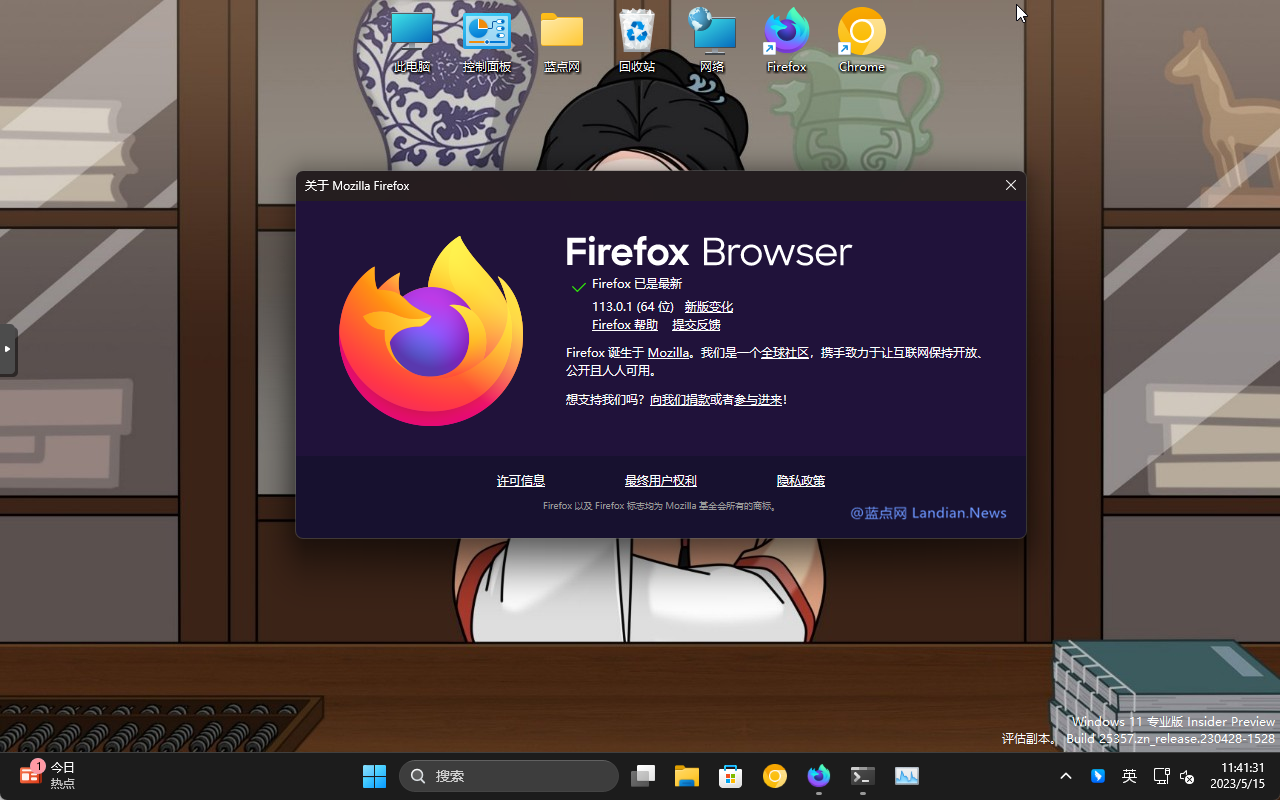Click the blue tray app icon
Screen dimensions: 1280x800
(x=1098, y=776)
